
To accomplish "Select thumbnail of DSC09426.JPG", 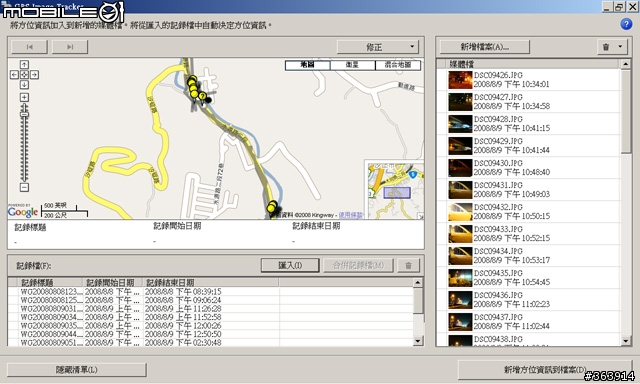I will (460, 80).
